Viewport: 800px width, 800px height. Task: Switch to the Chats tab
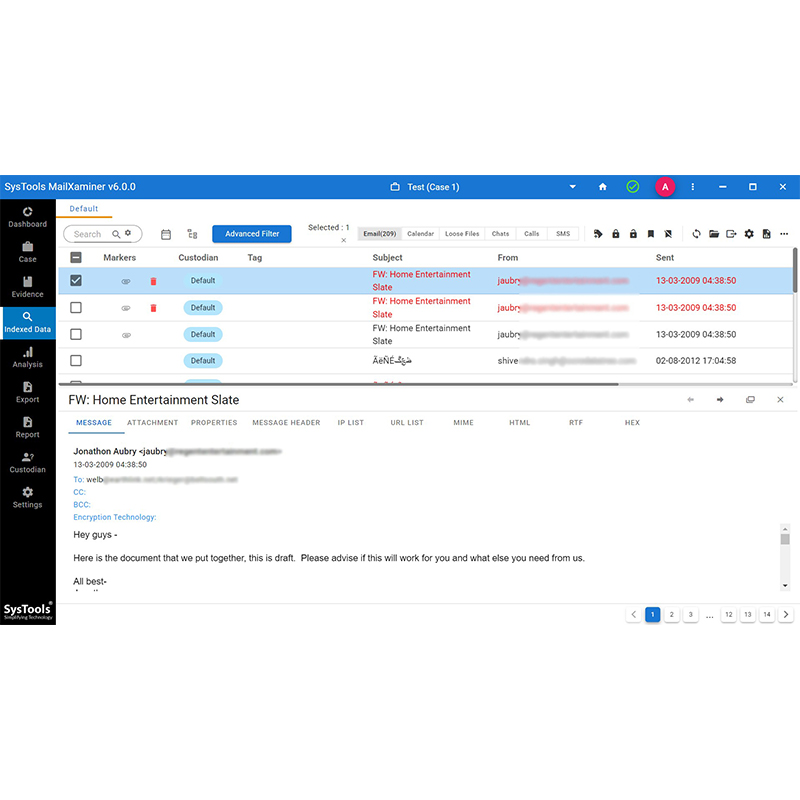click(501, 234)
